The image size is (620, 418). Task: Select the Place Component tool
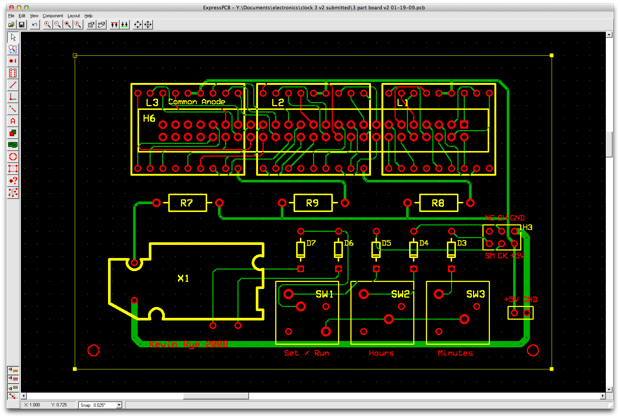point(13,73)
